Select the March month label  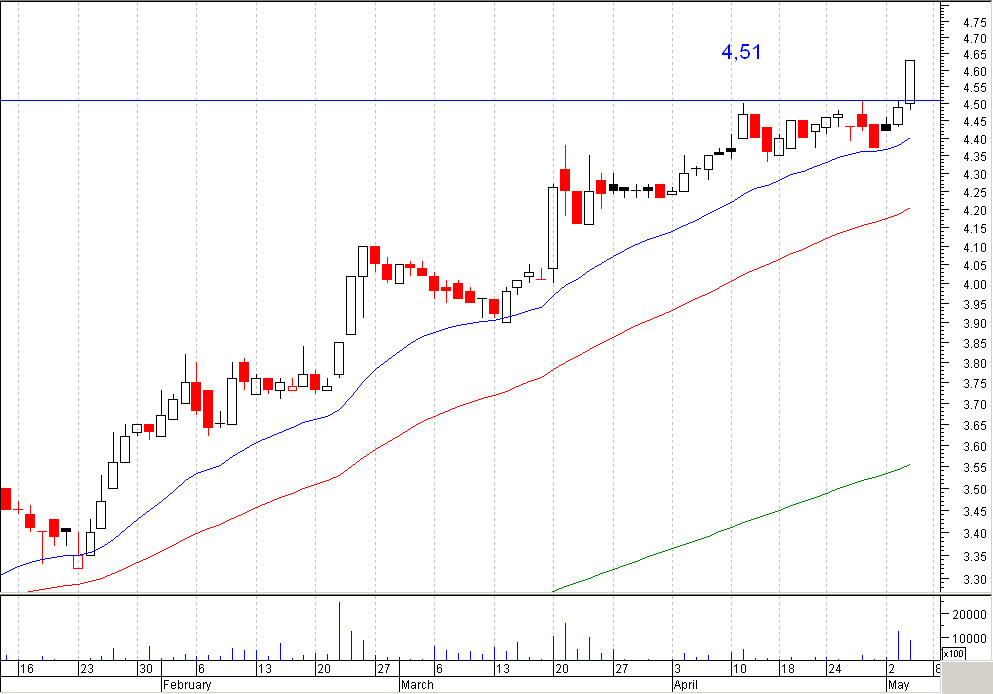pyautogui.click(x=417, y=685)
